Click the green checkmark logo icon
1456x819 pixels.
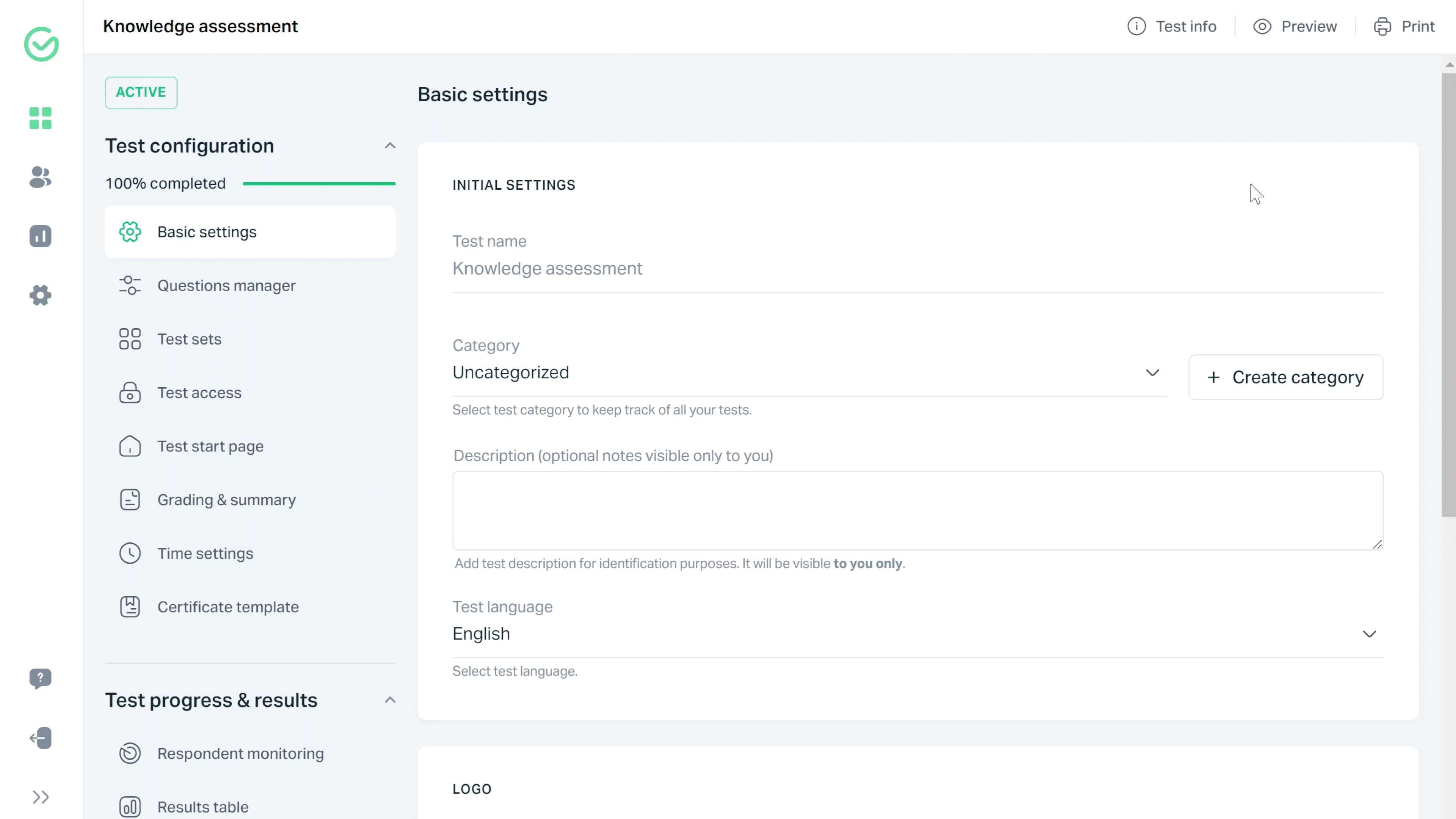coord(41,44)
